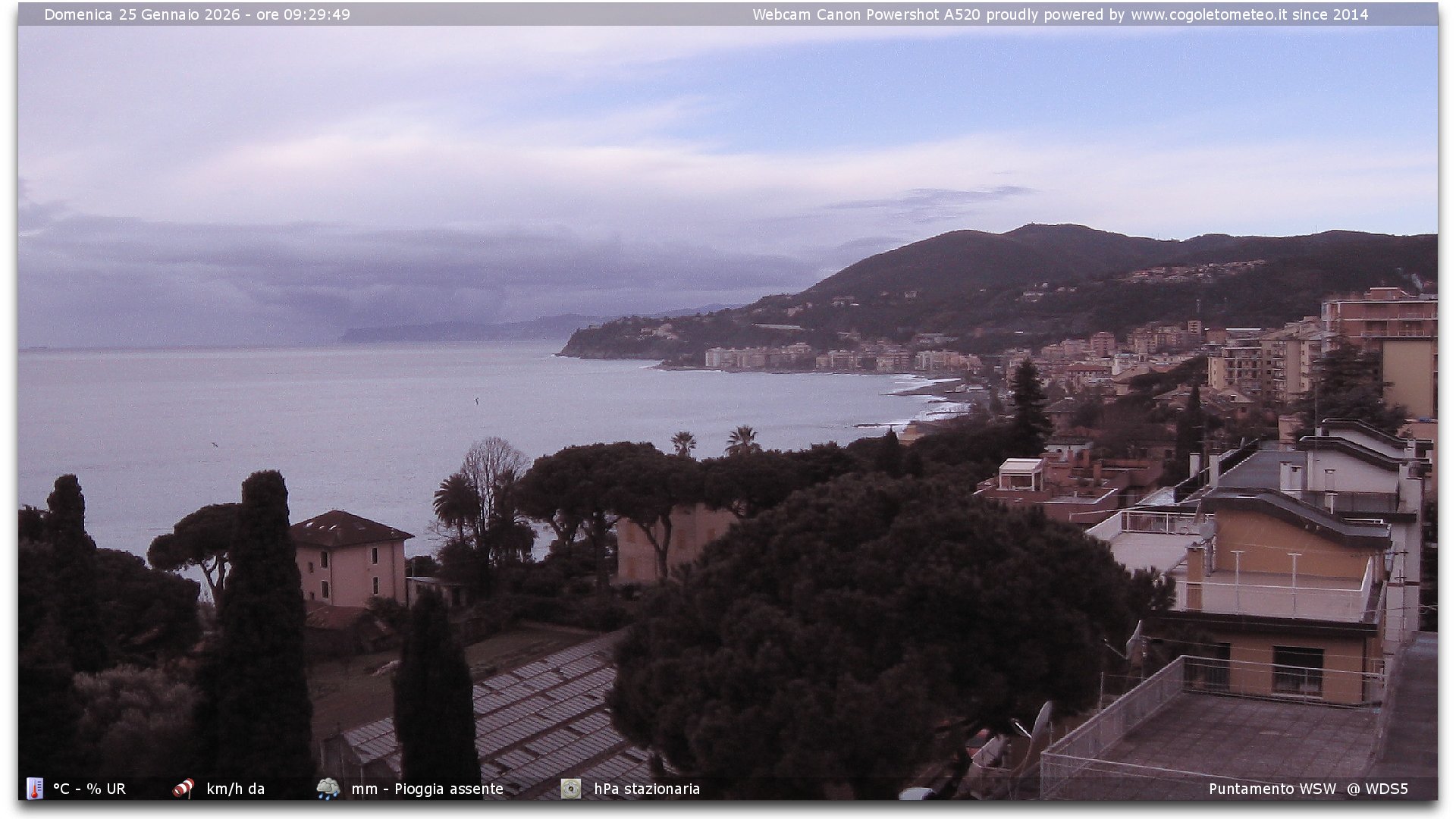This screenshot has height=819, width=1456.
Task: Click the satellite dish on the rooftop
Action: 1042,720
